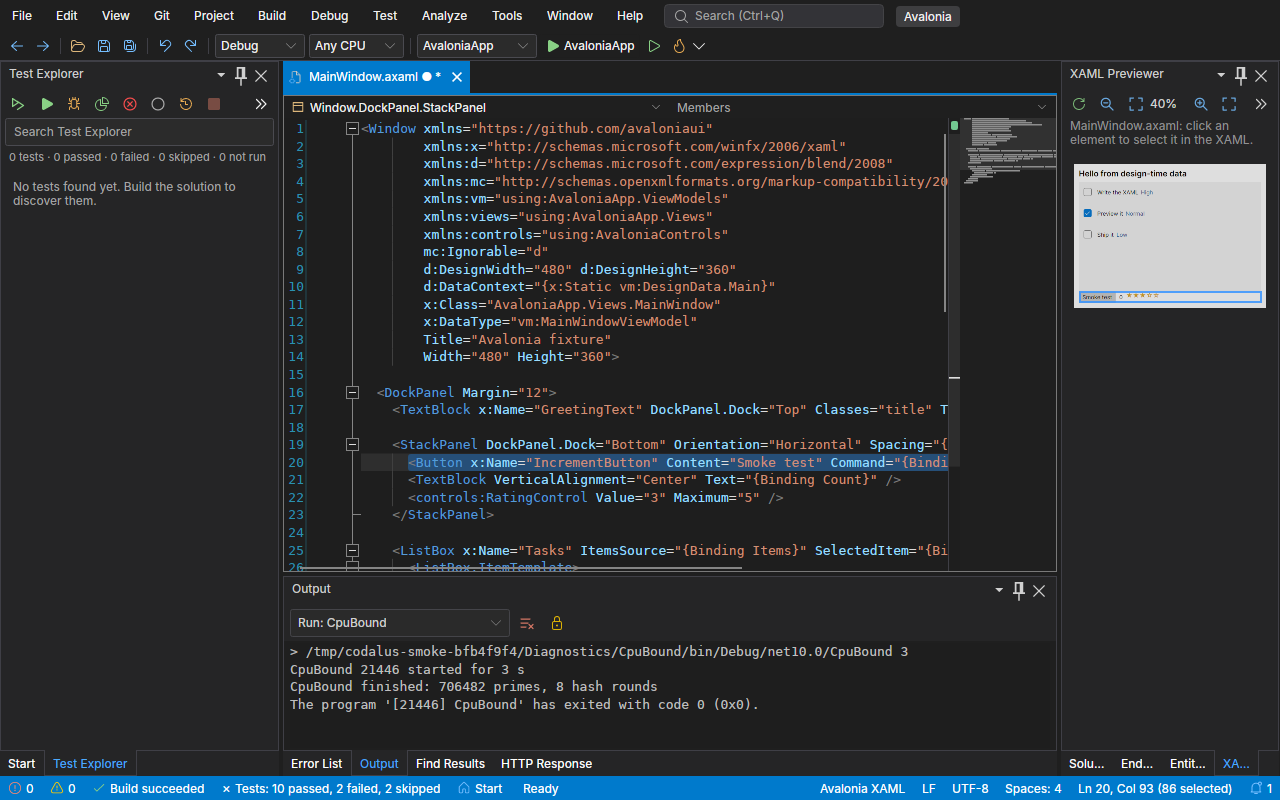
Task: Collapse the Window element on line 1
Action: tap(352, 129)
